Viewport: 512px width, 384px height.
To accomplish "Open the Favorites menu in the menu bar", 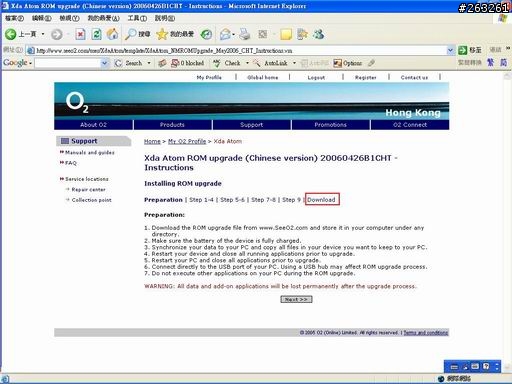I will (x=104, y=18).
